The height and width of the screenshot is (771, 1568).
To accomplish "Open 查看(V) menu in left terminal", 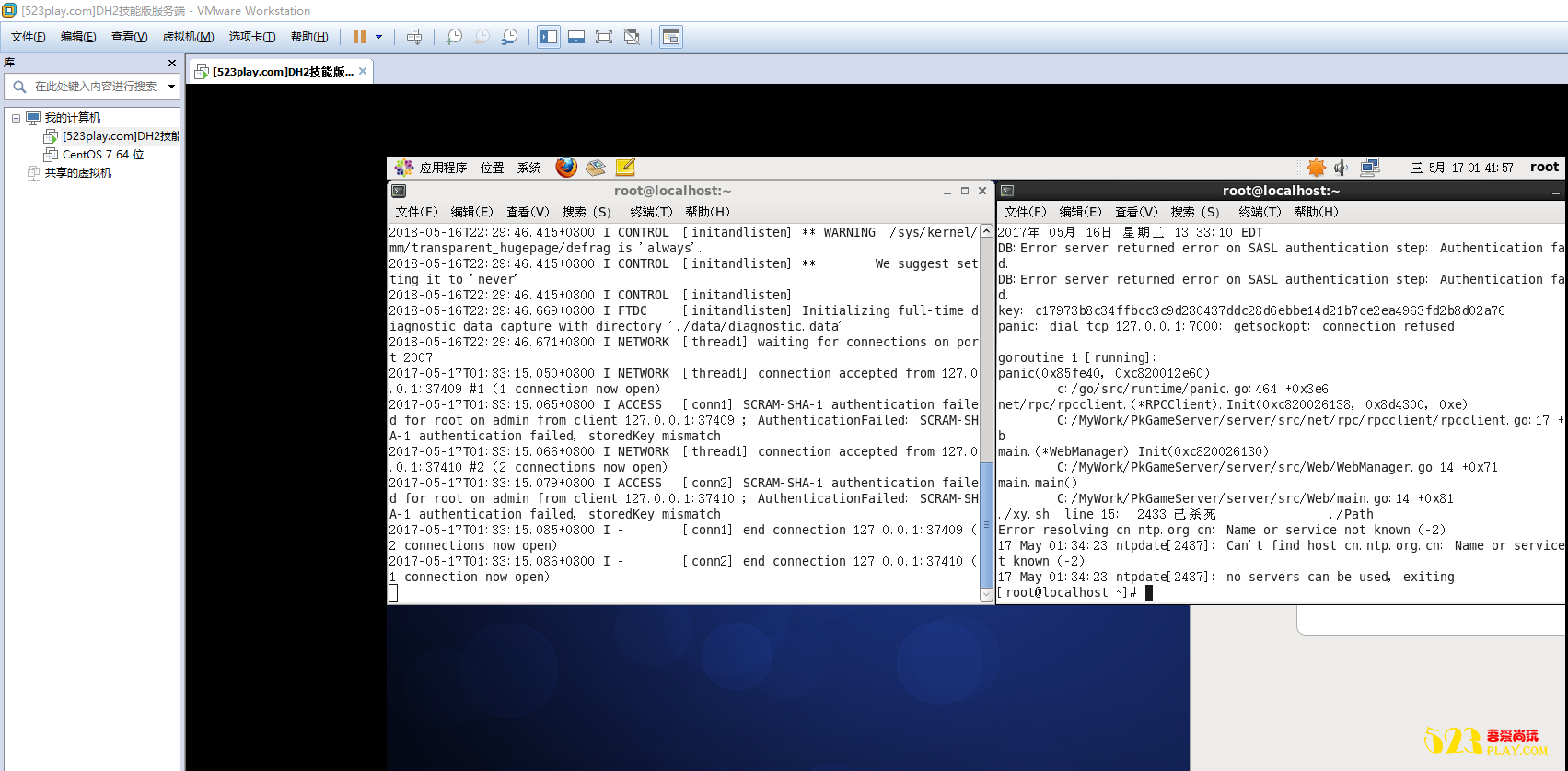I will click(x=528, y=212).
